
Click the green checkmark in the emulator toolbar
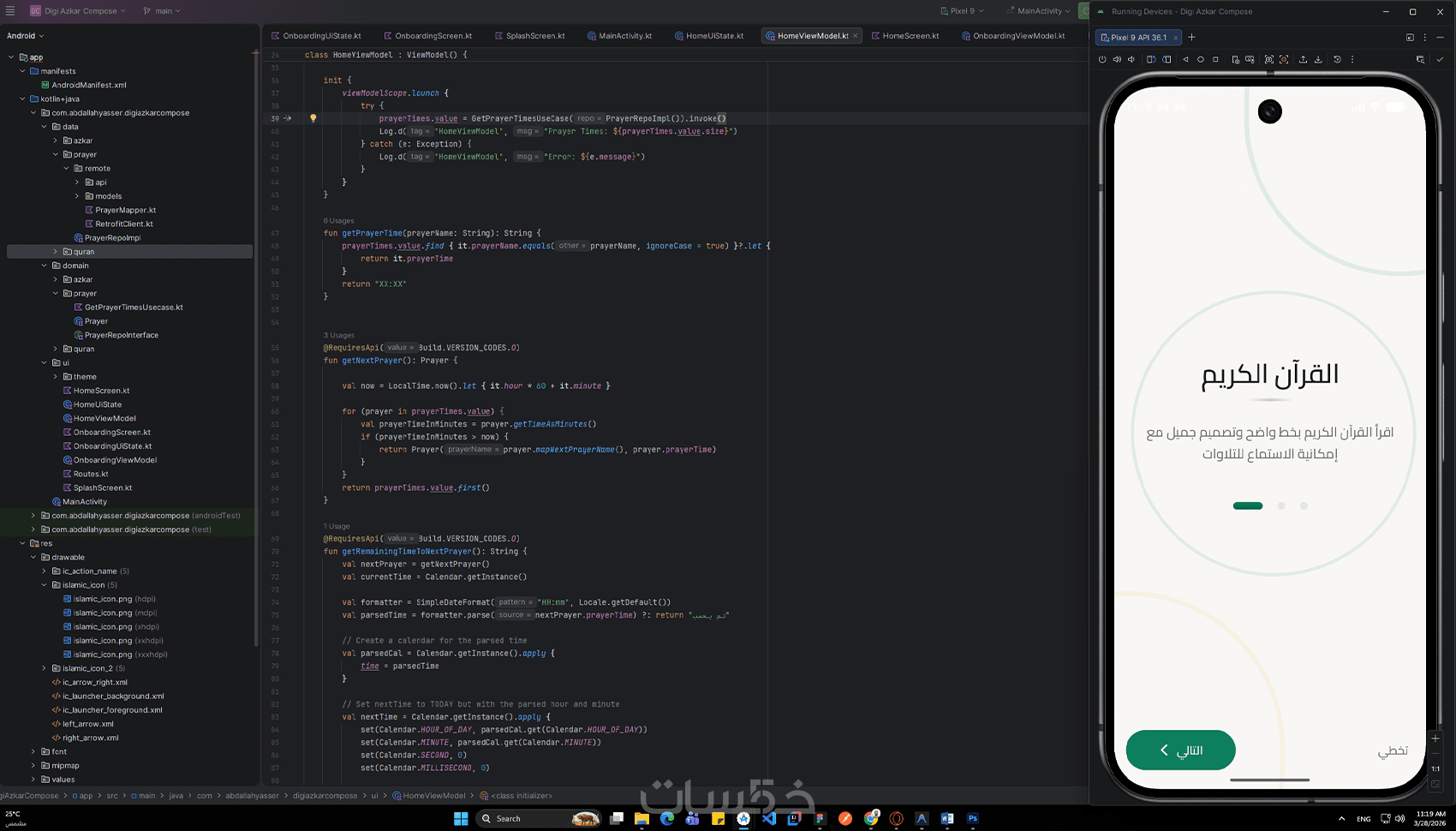pyautogui.click(x=1440, y=60)
